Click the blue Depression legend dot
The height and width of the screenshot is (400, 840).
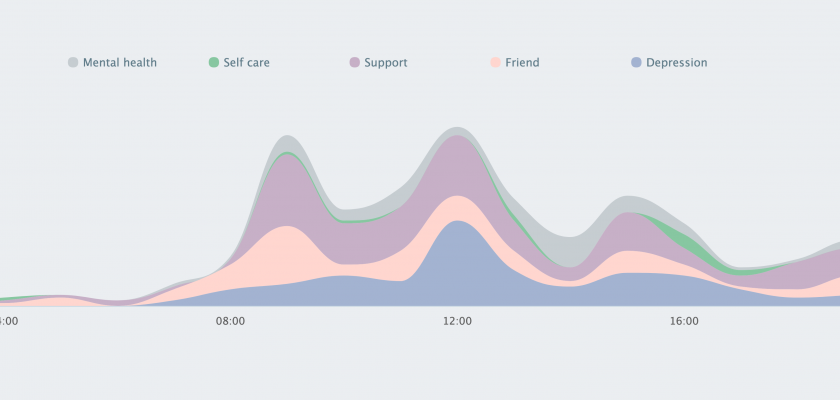[x=636, y=63]
